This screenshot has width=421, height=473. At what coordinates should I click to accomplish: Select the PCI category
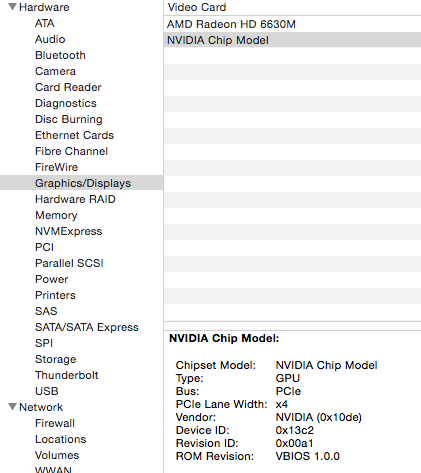pyautogui.click(x=44, y=247)
